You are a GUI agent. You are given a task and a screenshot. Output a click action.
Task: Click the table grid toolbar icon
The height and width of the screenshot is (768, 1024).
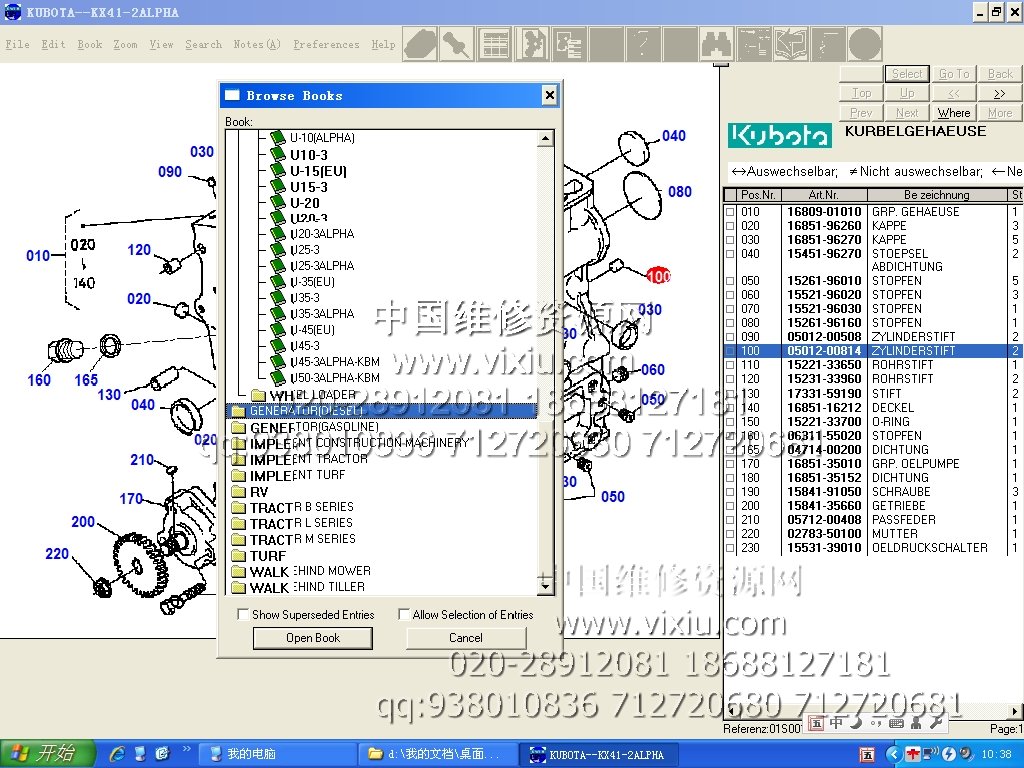click(x=494, y=44)
